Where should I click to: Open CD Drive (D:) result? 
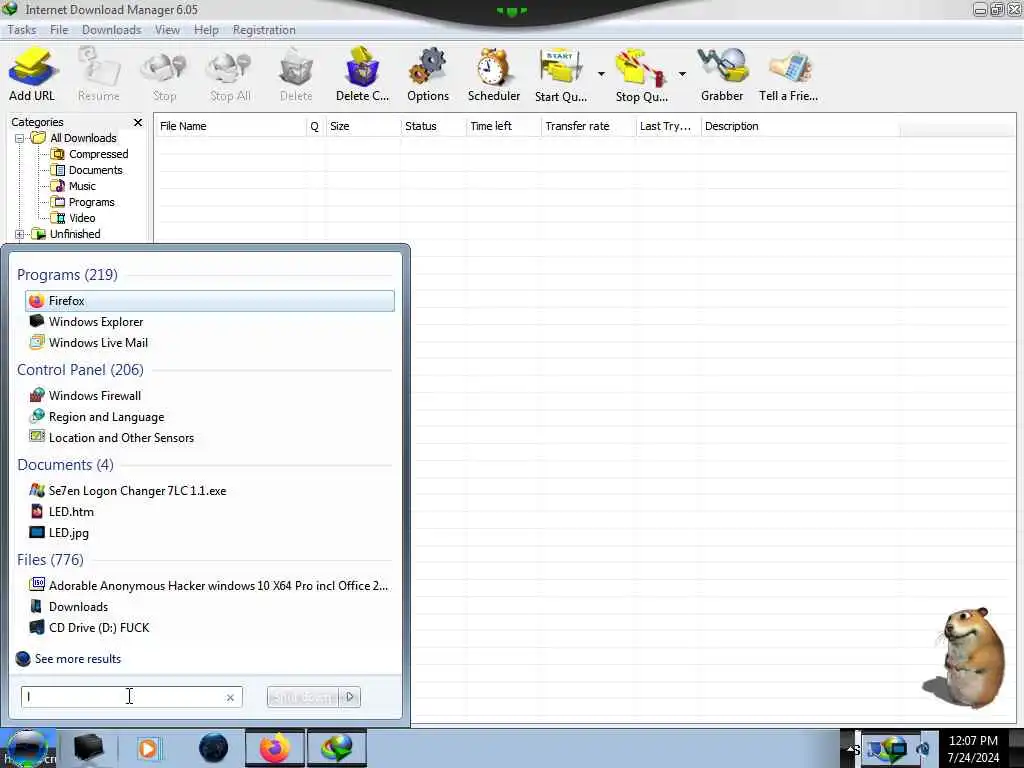pyautogui.click(x=210, y=628)
